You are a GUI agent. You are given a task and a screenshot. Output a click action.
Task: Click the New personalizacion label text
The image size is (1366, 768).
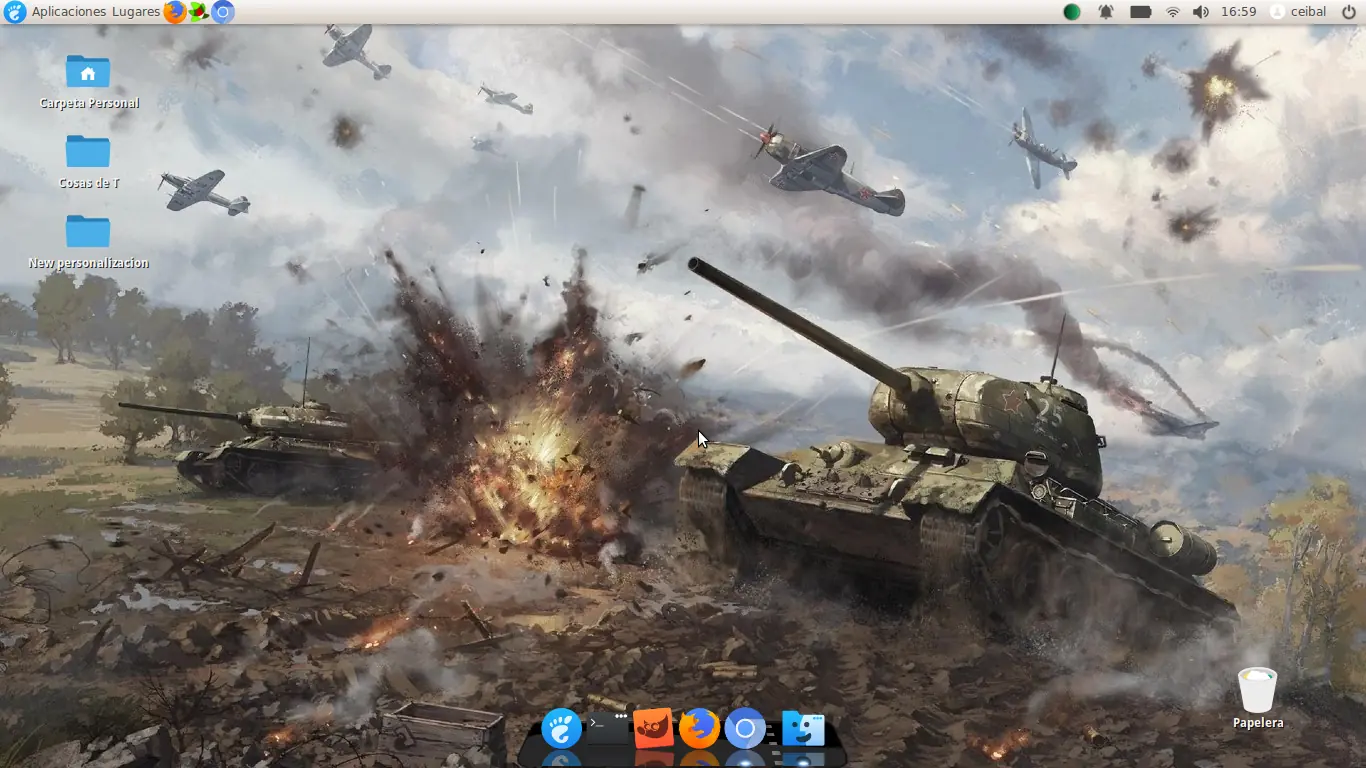click(89, 263)
